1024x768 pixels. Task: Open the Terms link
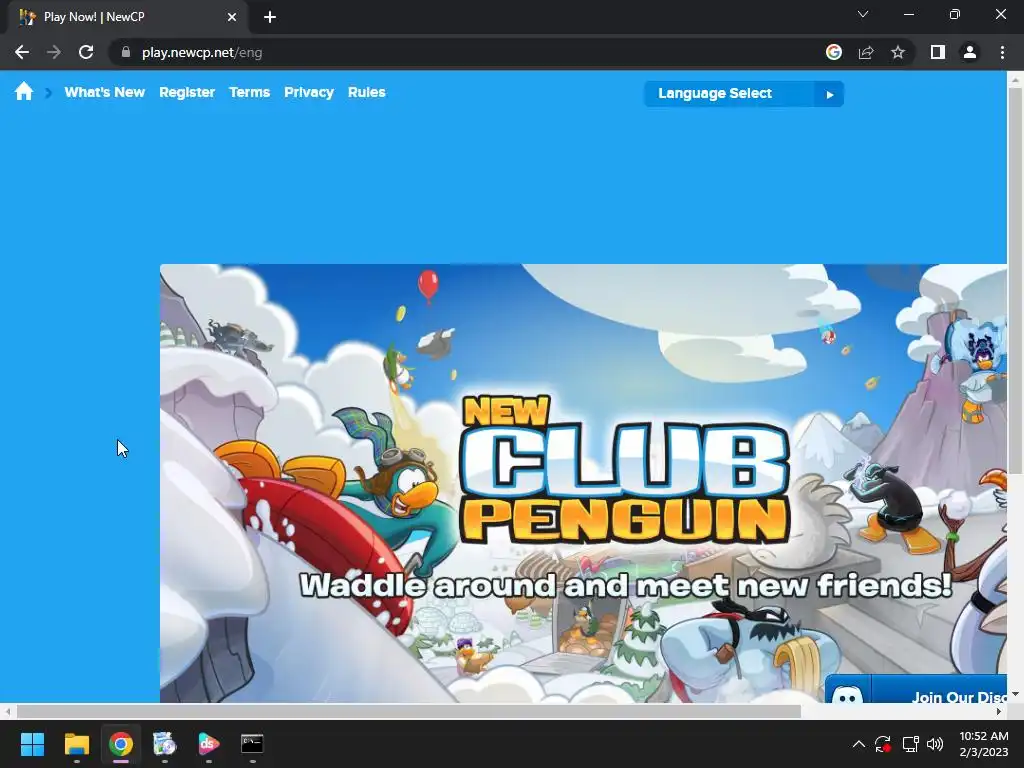pos(249,92)
